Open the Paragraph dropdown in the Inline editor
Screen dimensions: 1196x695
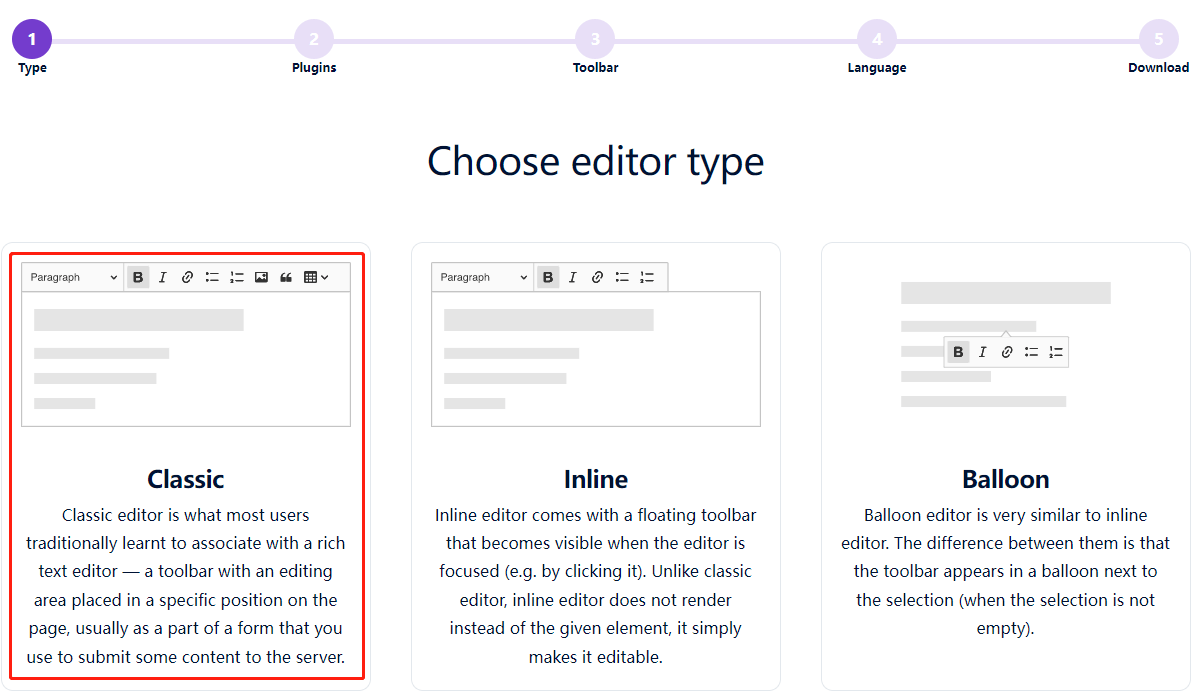click(x=481, y=277)
